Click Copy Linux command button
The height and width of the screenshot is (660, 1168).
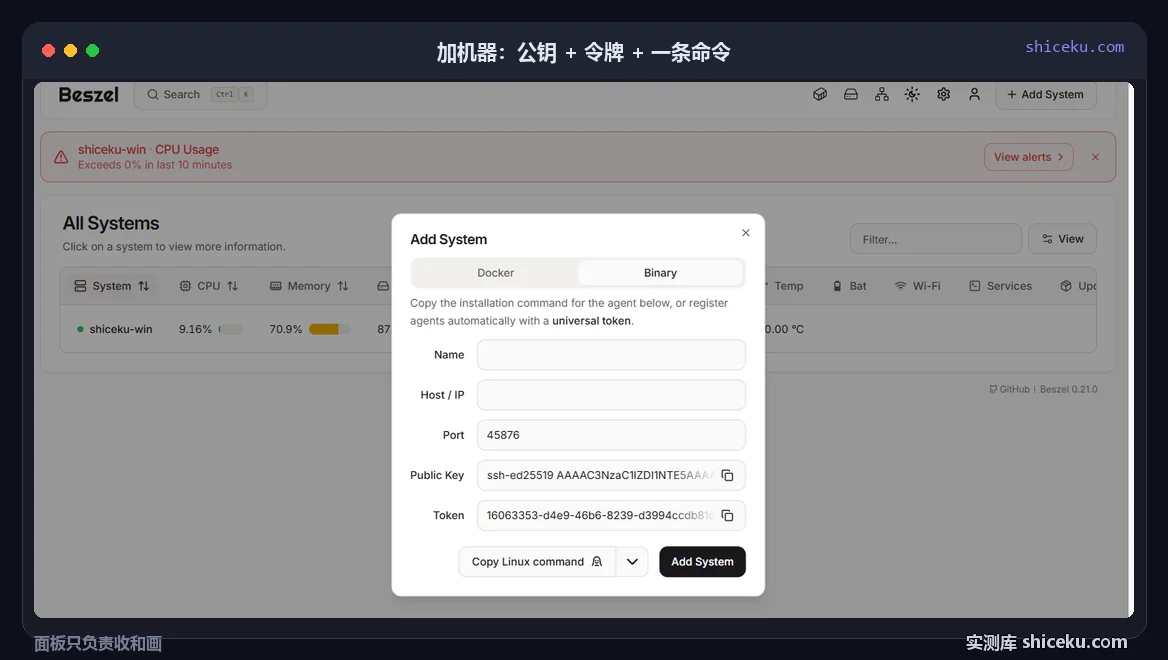click(537, 562)
